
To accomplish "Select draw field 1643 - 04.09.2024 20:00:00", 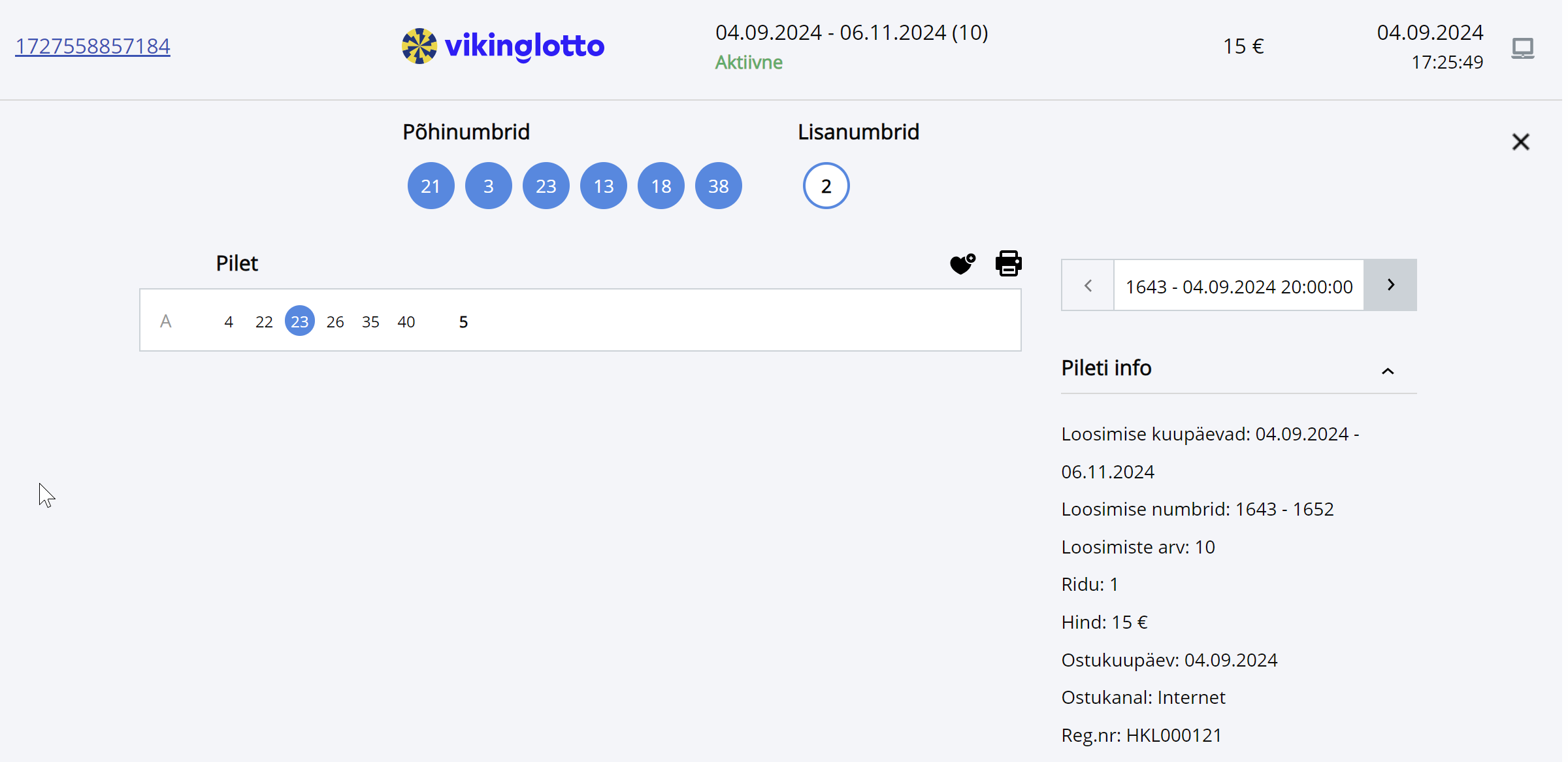I will [1238, 286].
